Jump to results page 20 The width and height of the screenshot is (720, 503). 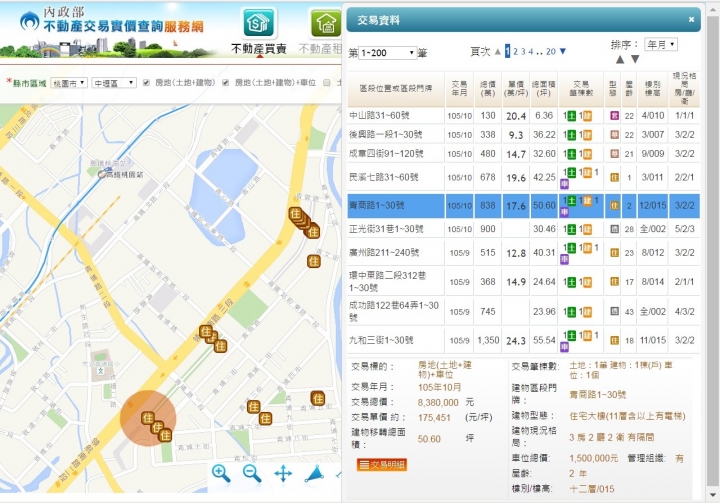(x=551, y=51)
